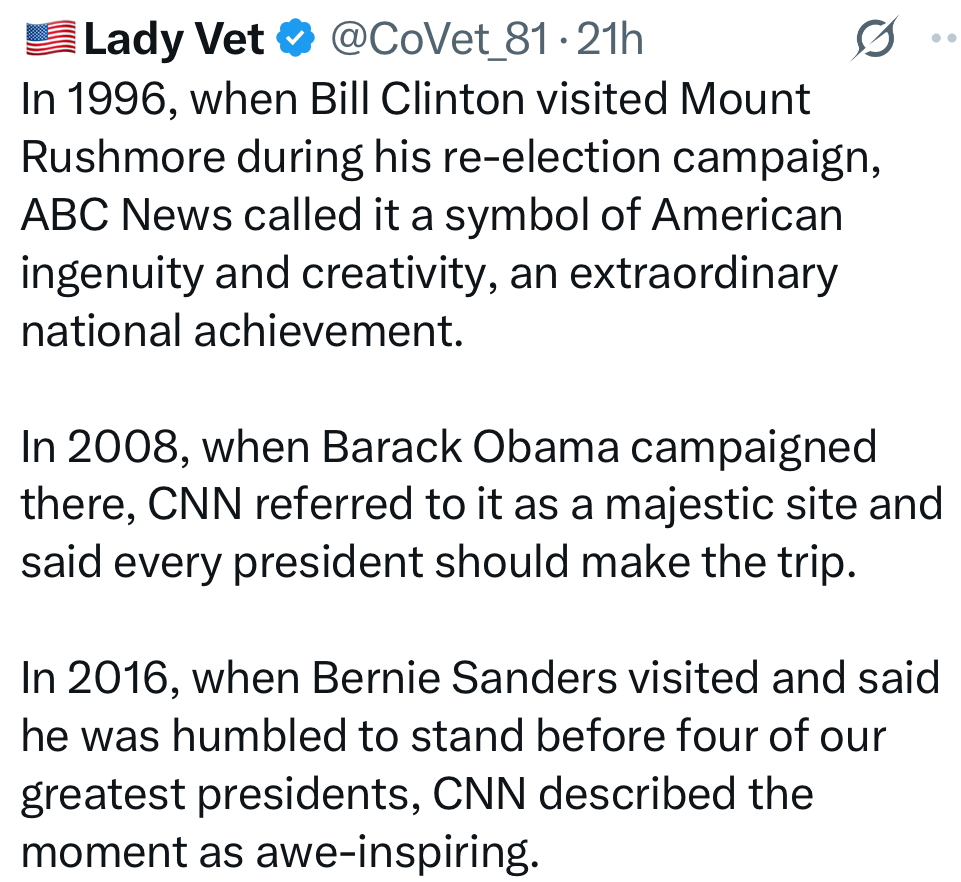This screenshot has height=882, width=961.
Task: Open the more options dots menu
Action: 943,40
